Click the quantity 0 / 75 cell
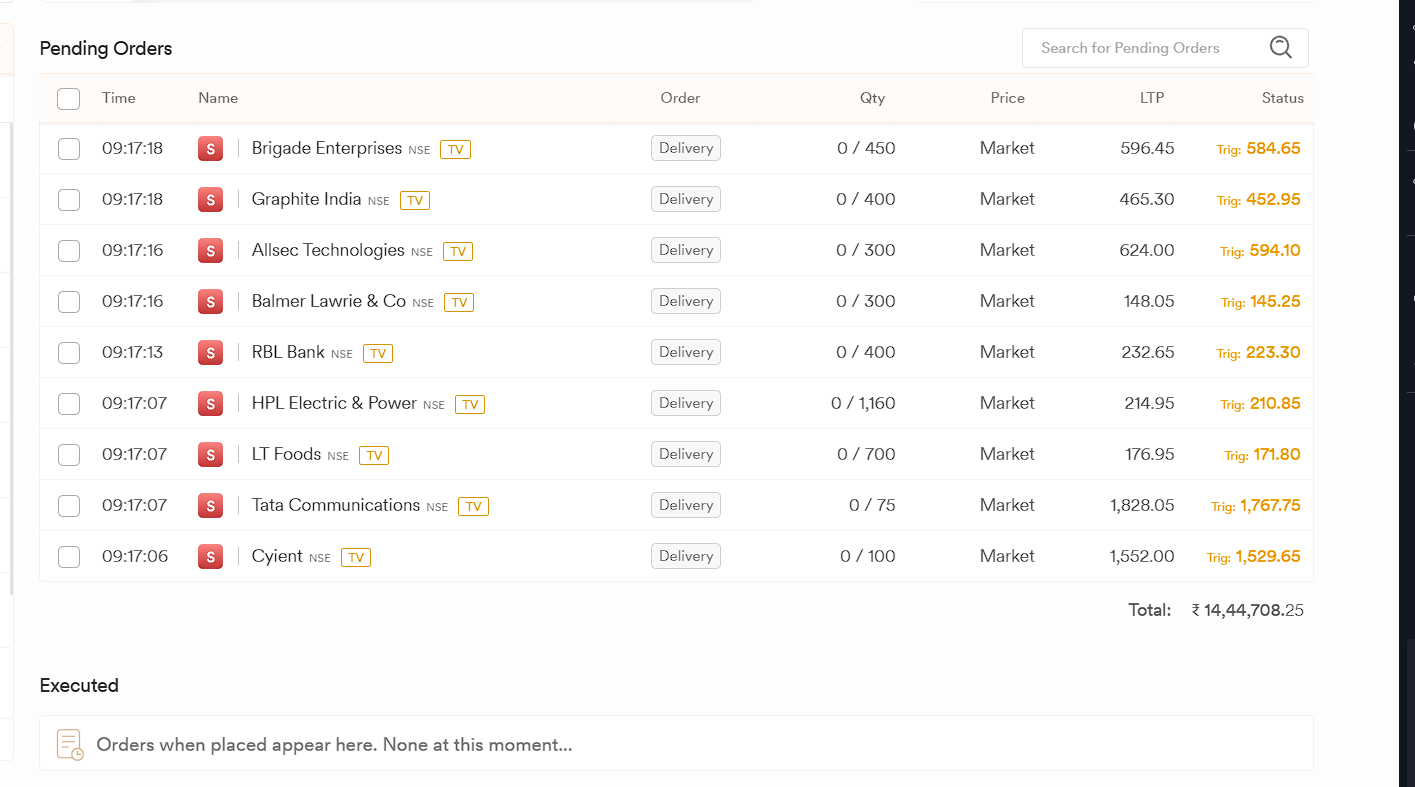Viewport: 1415px width, 787px height. tap(872, 505)
